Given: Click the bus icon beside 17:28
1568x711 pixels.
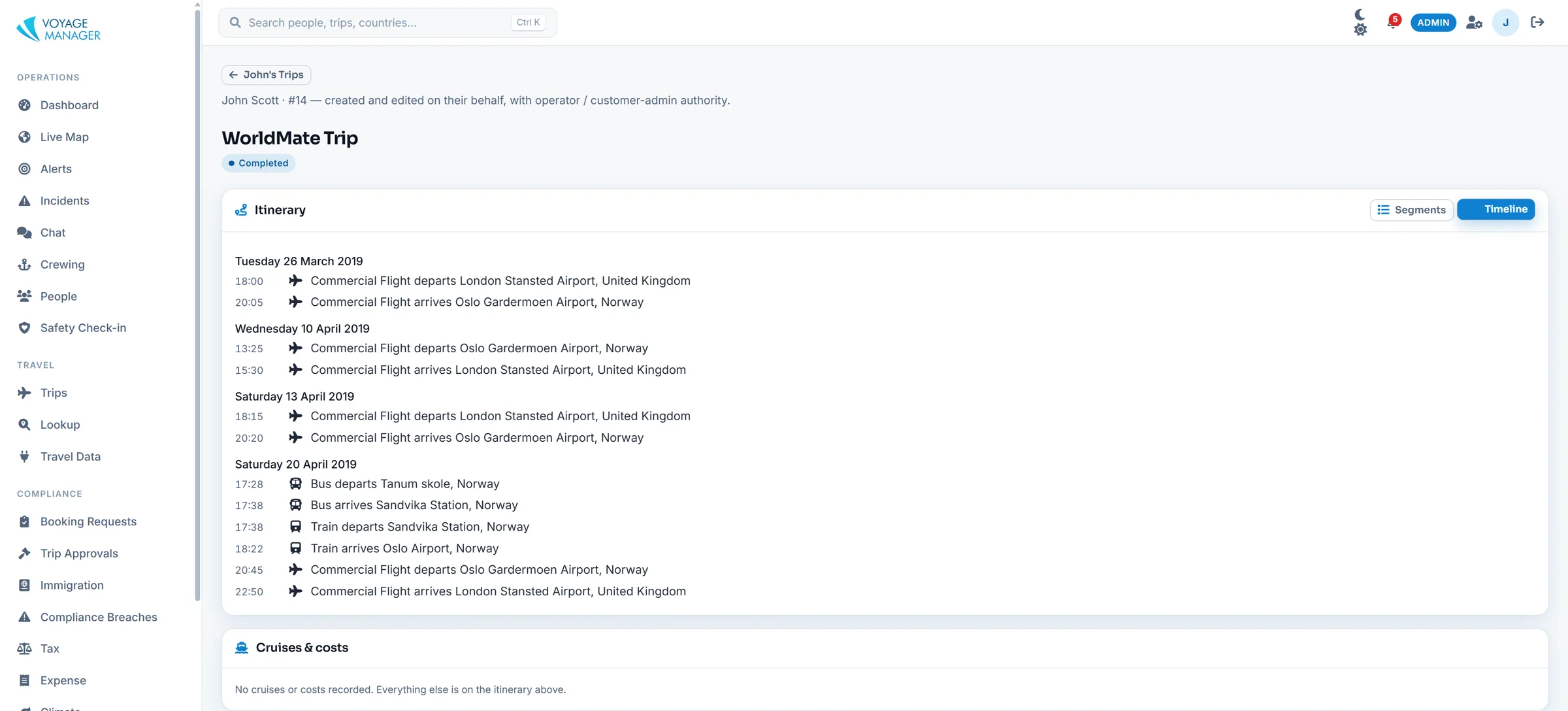Looking at the screenshot, I should click(295, 484).
